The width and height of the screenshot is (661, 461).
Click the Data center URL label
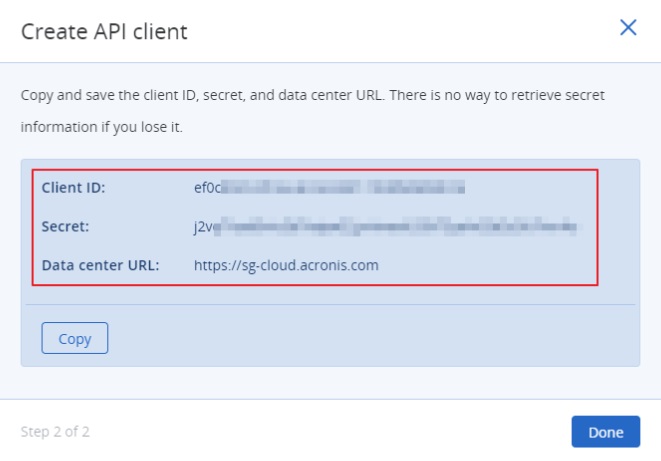(x=102, y=265)
